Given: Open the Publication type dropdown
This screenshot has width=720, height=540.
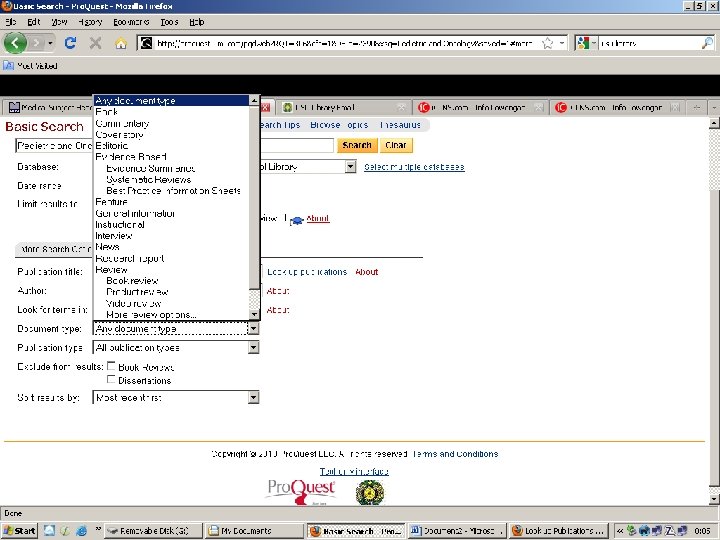Looking at the screenshot, I should coord(176,348).
